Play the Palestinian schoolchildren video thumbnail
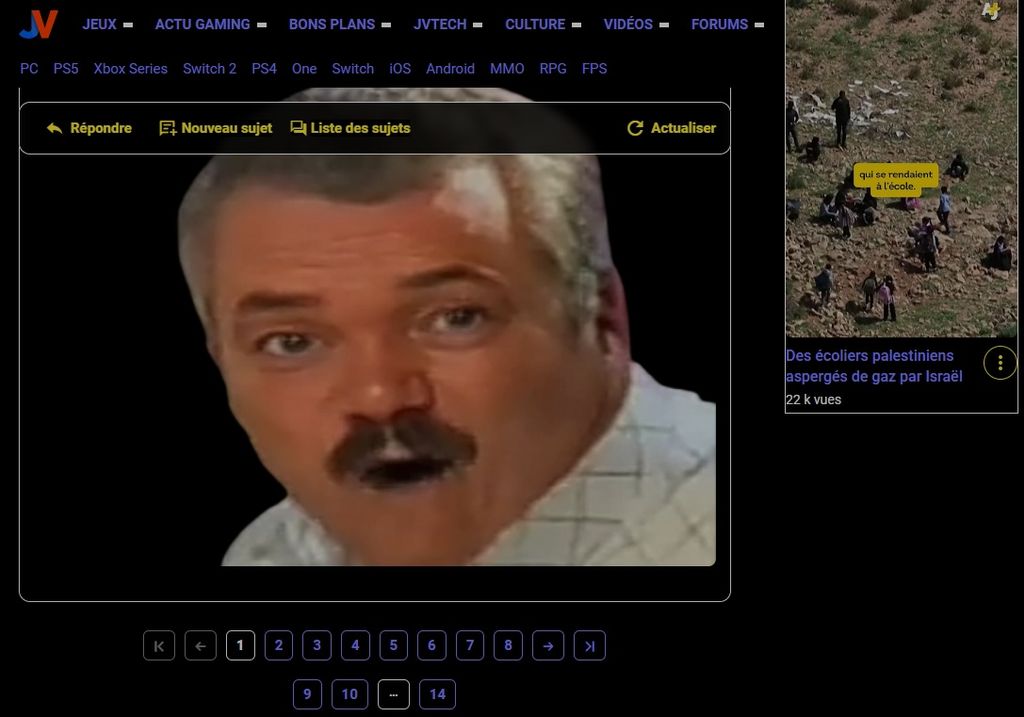Screen dimensions: 1024x717 click(901, 170)
